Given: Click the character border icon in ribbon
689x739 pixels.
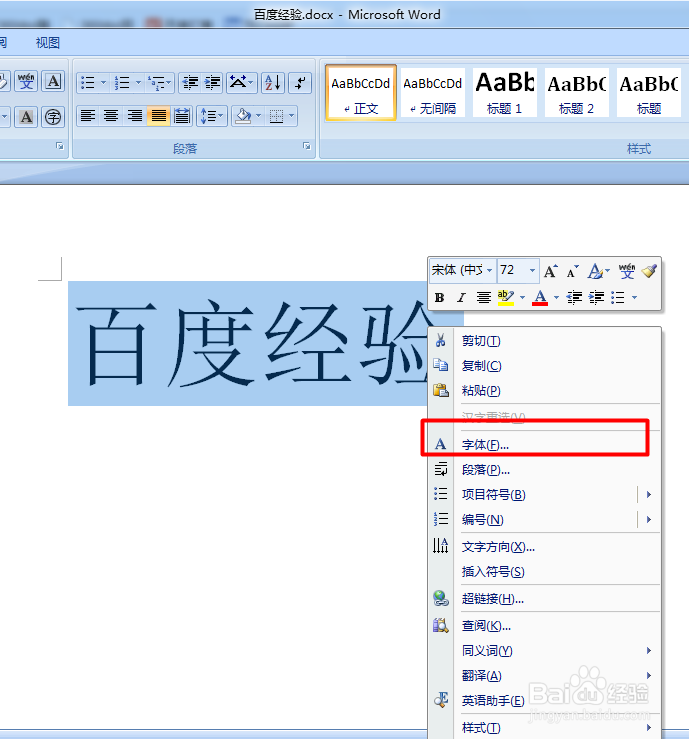Looking at the screenshot, I should click(53, 82).
